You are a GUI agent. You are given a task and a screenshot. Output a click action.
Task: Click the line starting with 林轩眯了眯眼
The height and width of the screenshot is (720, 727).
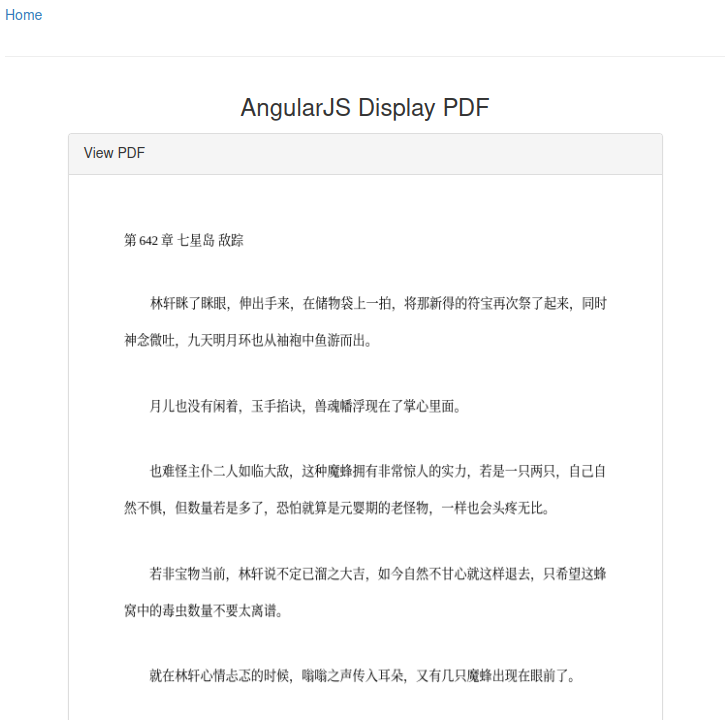[x=377, y=304]
